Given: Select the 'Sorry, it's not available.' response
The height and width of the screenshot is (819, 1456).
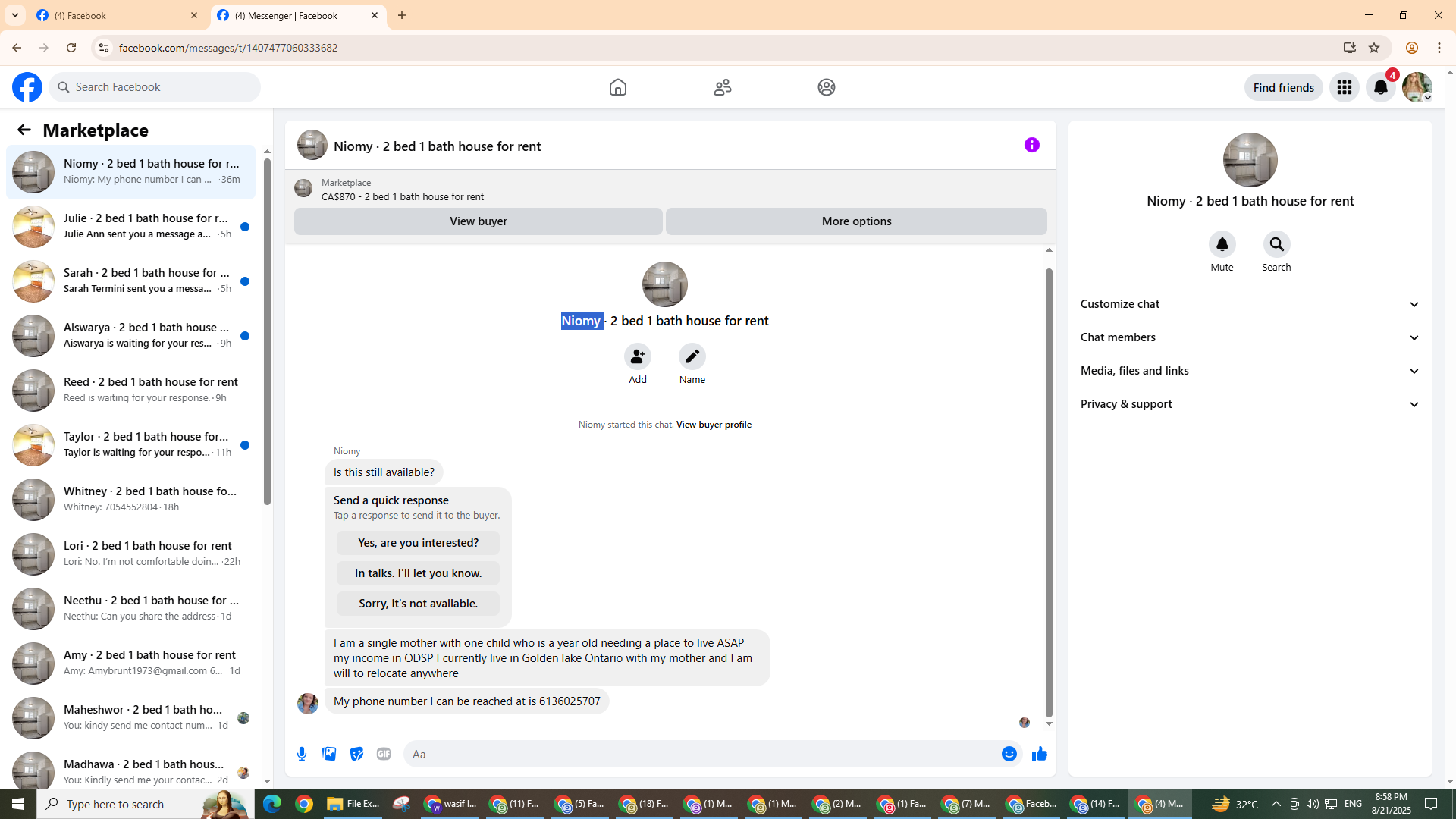Looking at the screenshot, I should [418, 604].
